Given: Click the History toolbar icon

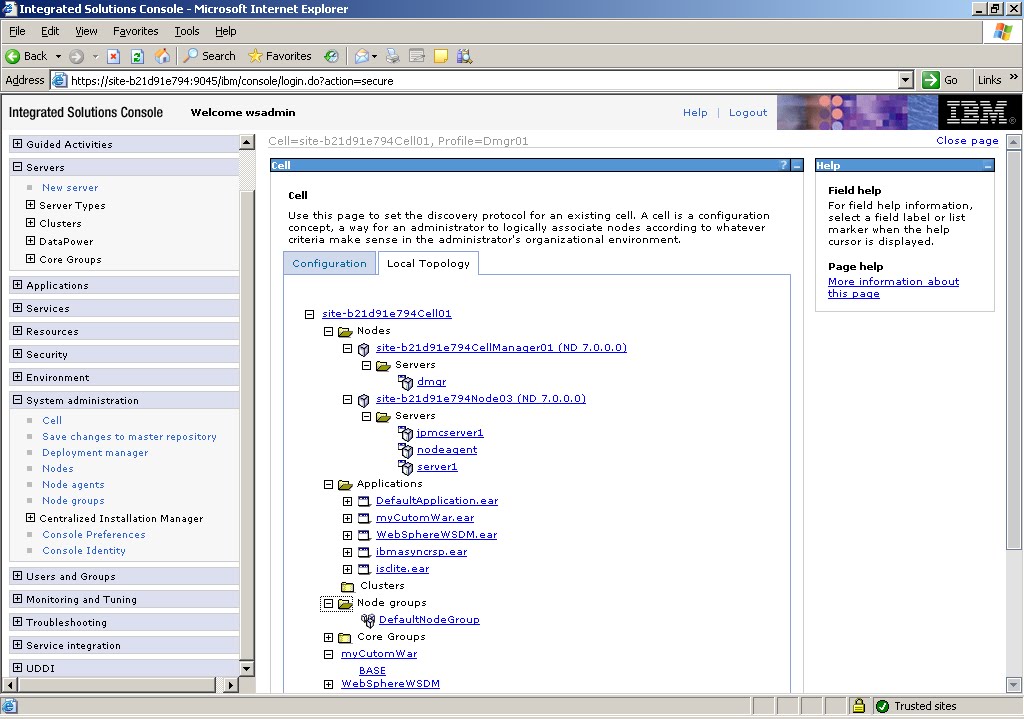Looking at the screenshot, I should (332, 56).
